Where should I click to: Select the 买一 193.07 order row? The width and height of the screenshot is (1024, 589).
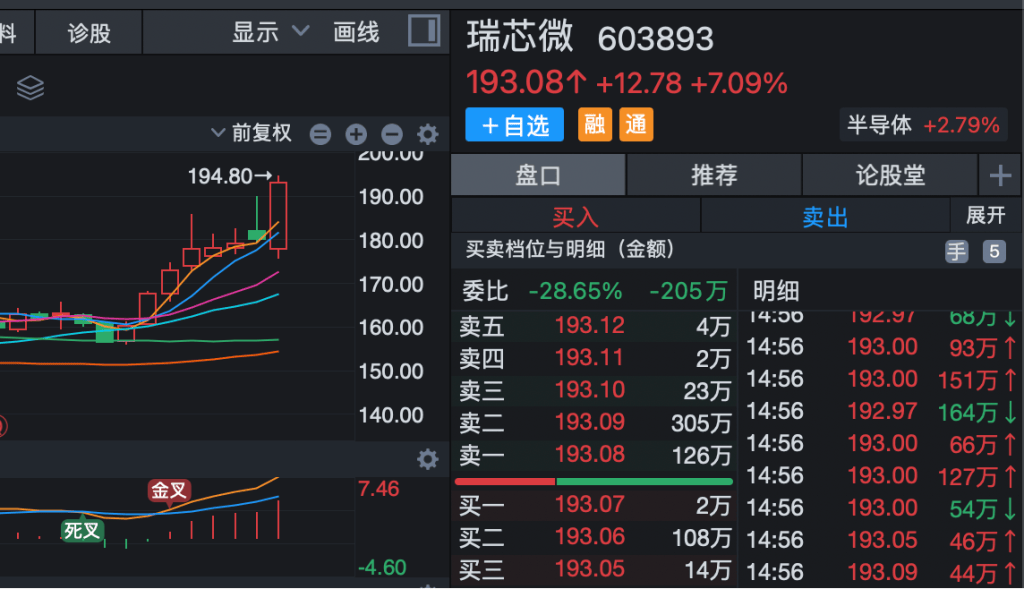(x=594, y=505)
